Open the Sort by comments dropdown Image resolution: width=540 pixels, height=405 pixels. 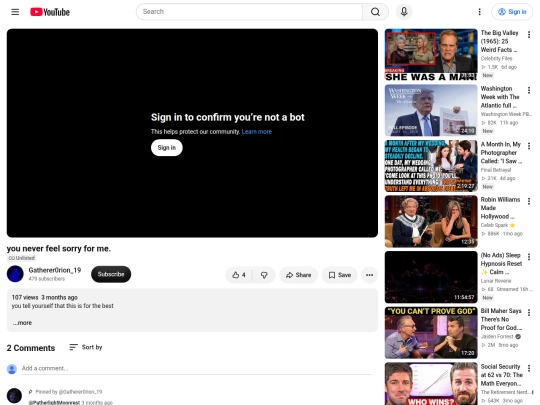point(86,347)
